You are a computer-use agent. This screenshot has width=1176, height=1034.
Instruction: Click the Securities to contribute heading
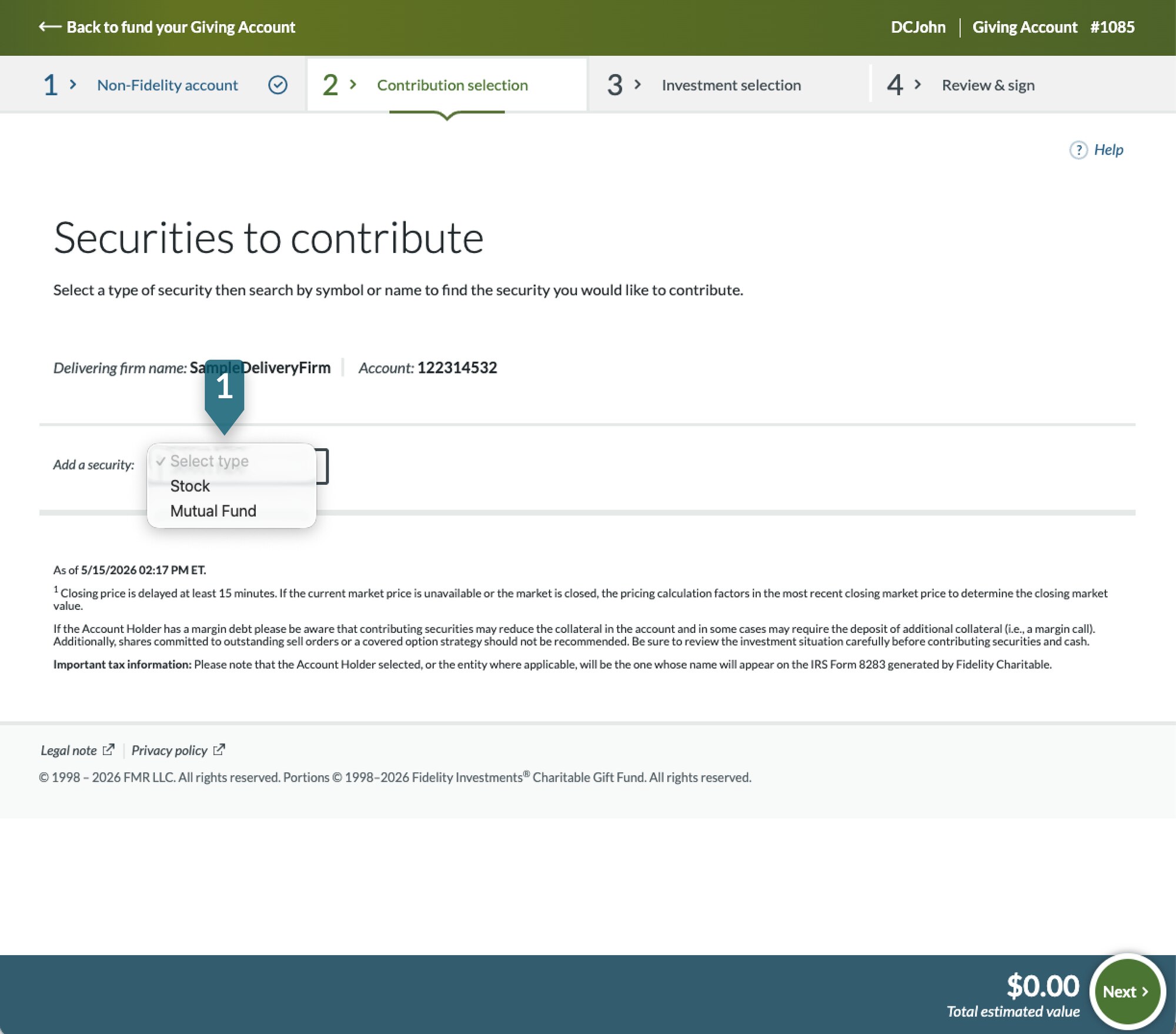tap(268, 238)
